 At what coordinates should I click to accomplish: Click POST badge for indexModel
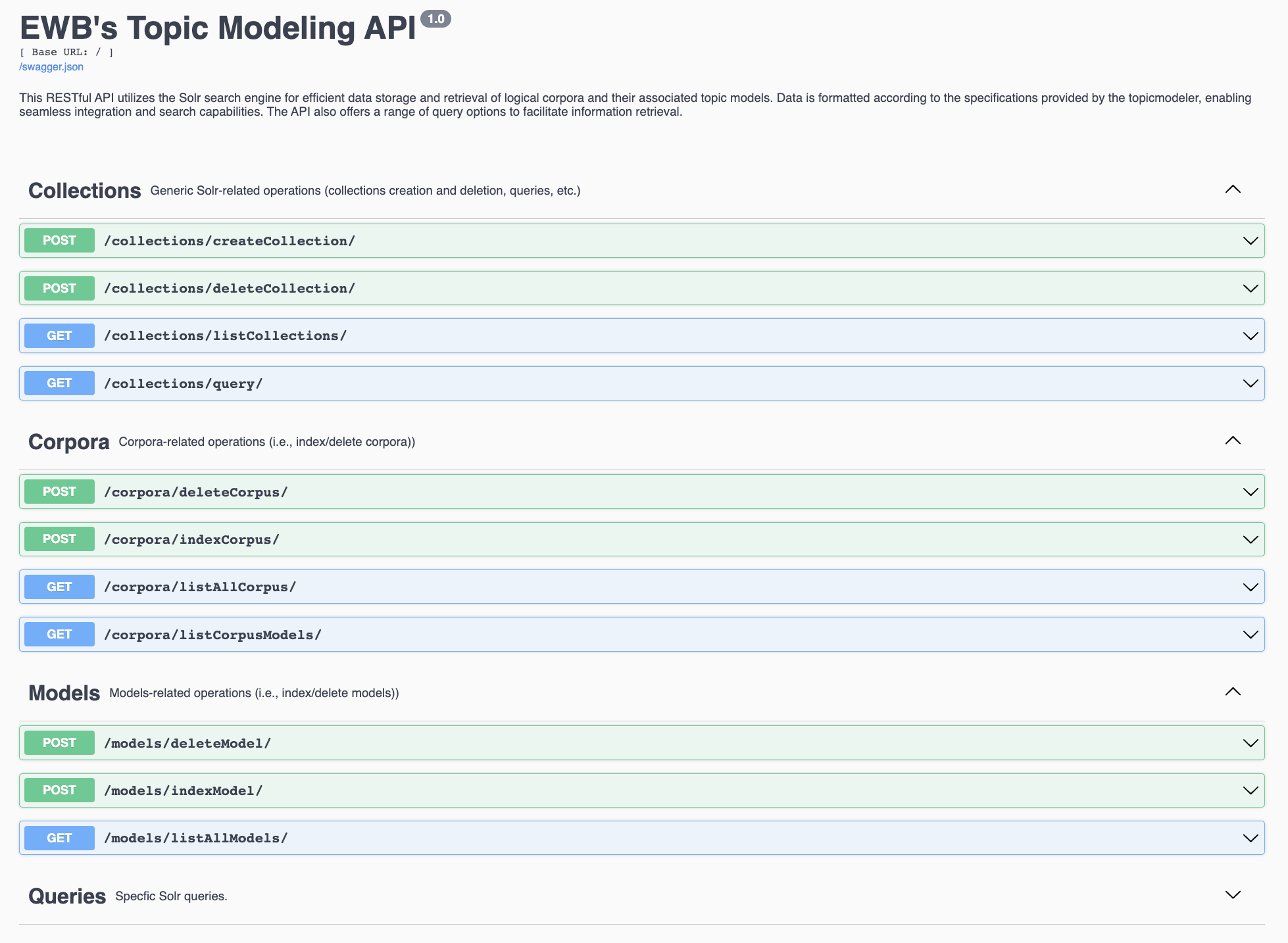pos(59,790)
